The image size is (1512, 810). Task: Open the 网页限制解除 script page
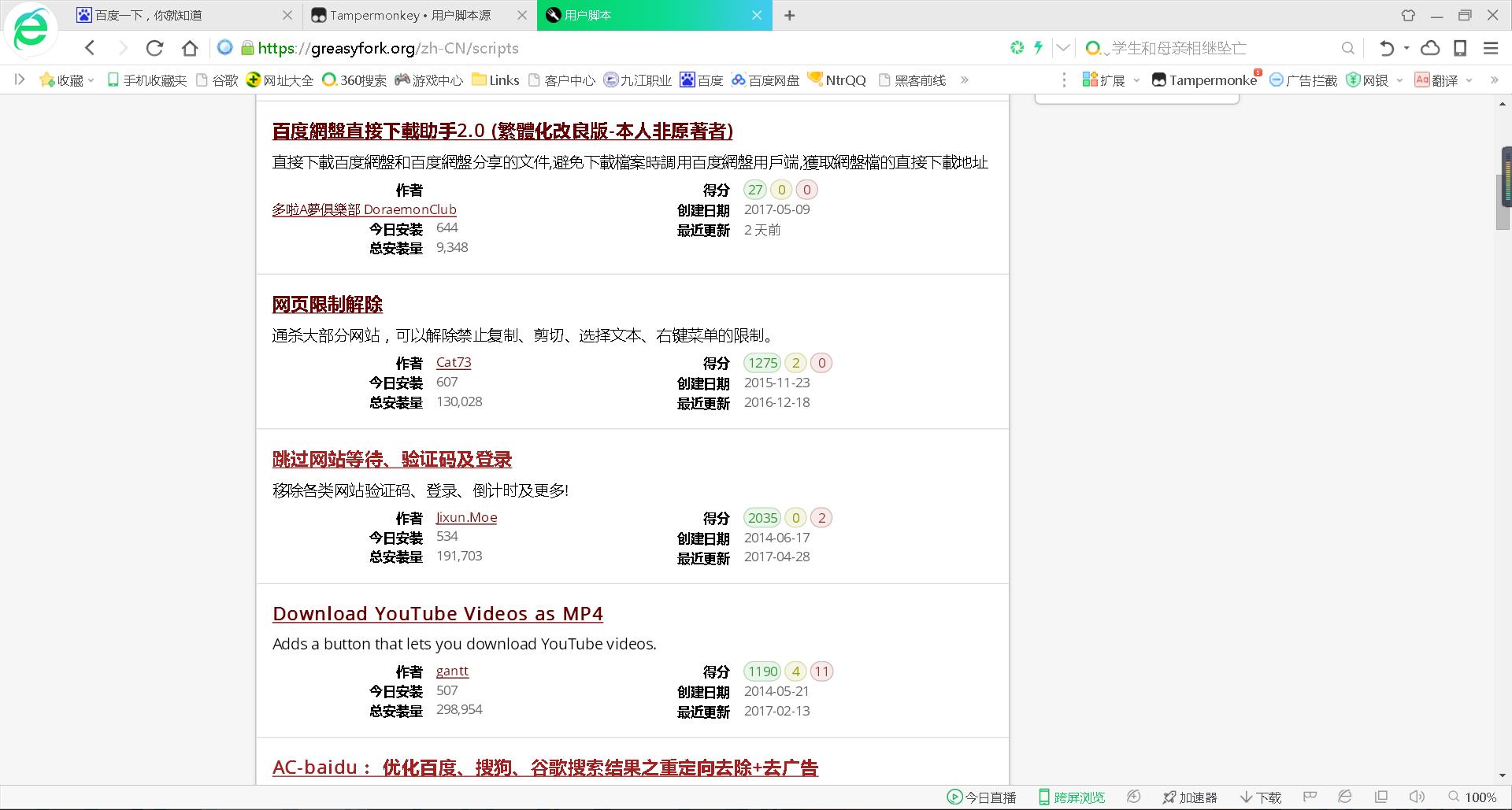[326, 304]
